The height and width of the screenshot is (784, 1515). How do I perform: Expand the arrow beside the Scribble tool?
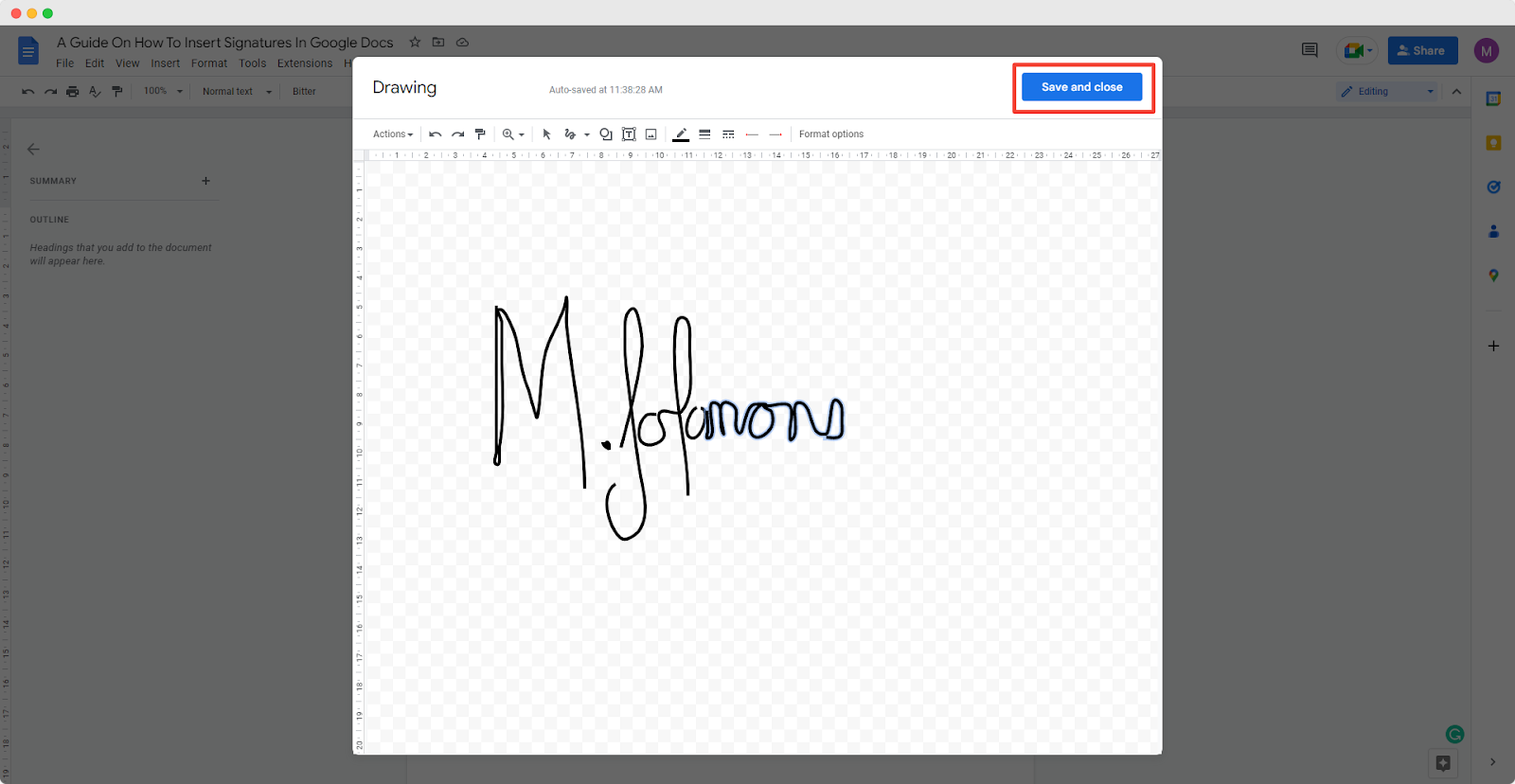coord(587,134)
